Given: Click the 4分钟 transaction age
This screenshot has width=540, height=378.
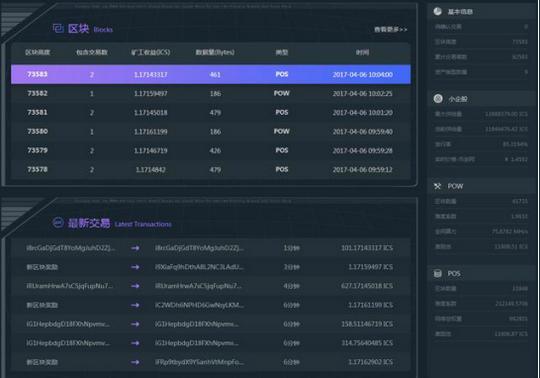Looking at the screenshot, I should (x=291, y=286).
